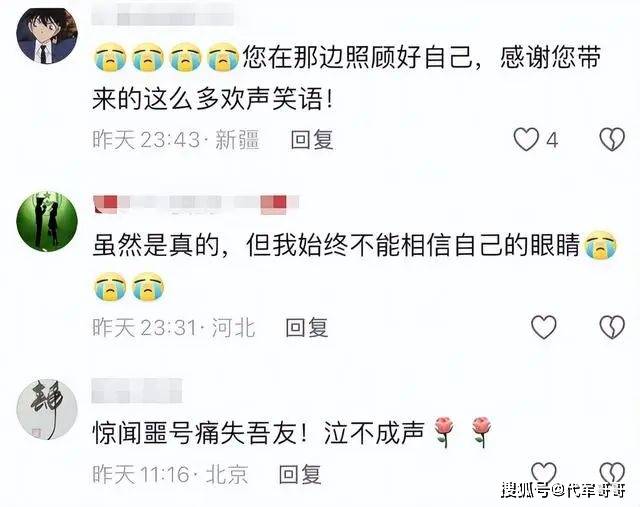Click the 搜狐号 watermark at bottom right
This screenshot has width=640, height=507.
click(564, 490)
